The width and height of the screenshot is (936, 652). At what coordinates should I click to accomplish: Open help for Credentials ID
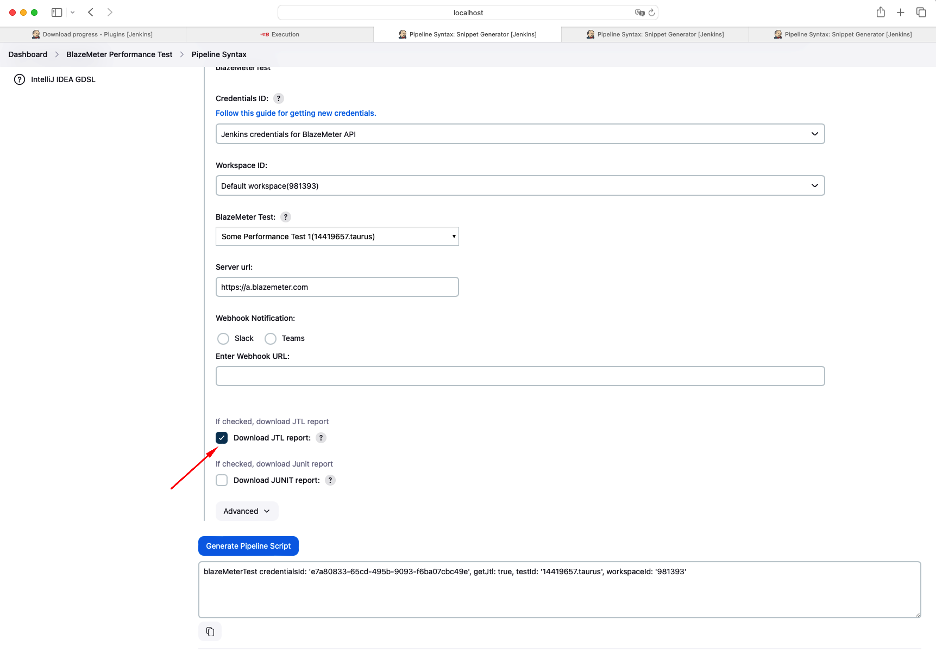tap(278, 99)
